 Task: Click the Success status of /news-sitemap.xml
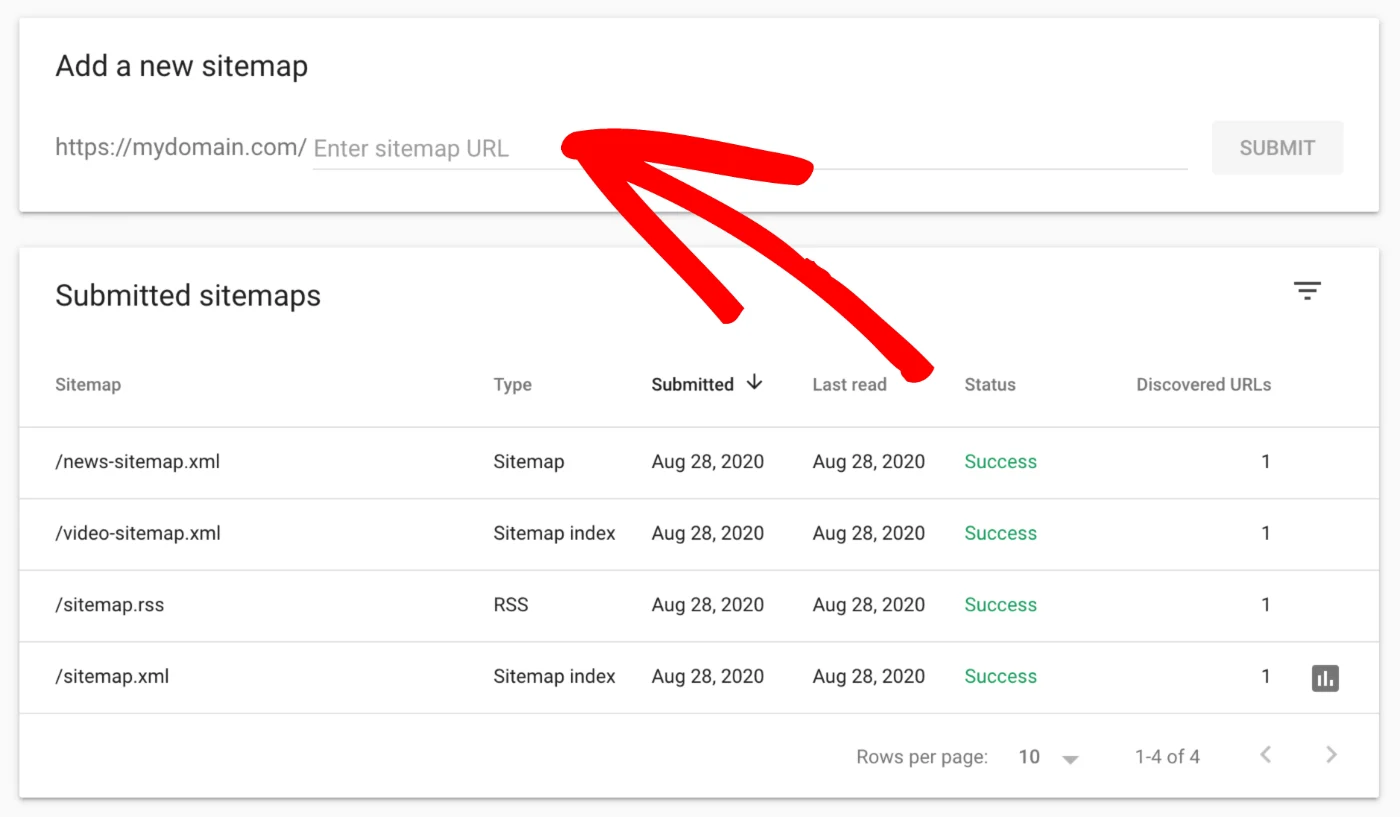[1000, 462]
